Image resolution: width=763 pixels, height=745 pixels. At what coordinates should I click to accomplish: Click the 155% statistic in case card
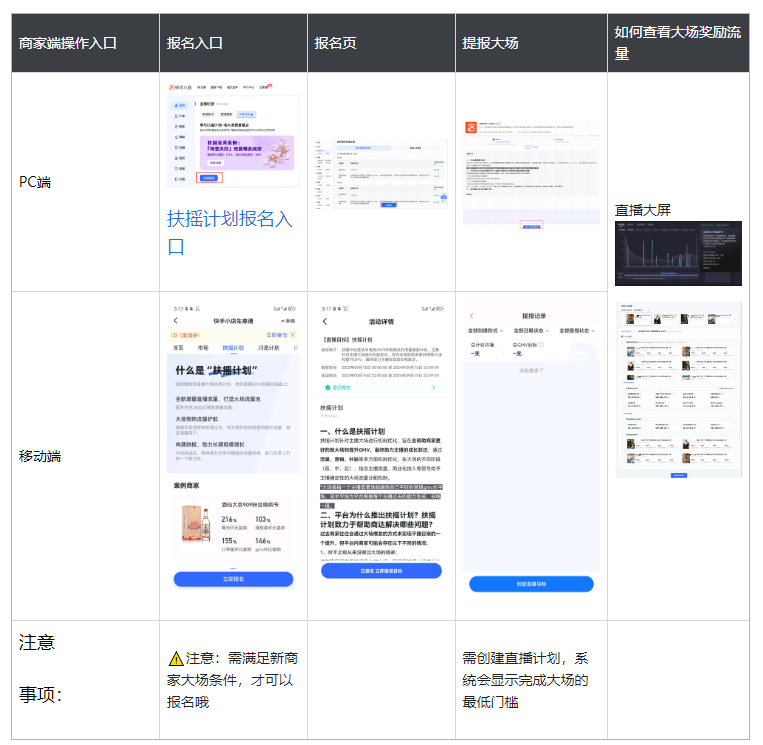[x=229, y=541]
